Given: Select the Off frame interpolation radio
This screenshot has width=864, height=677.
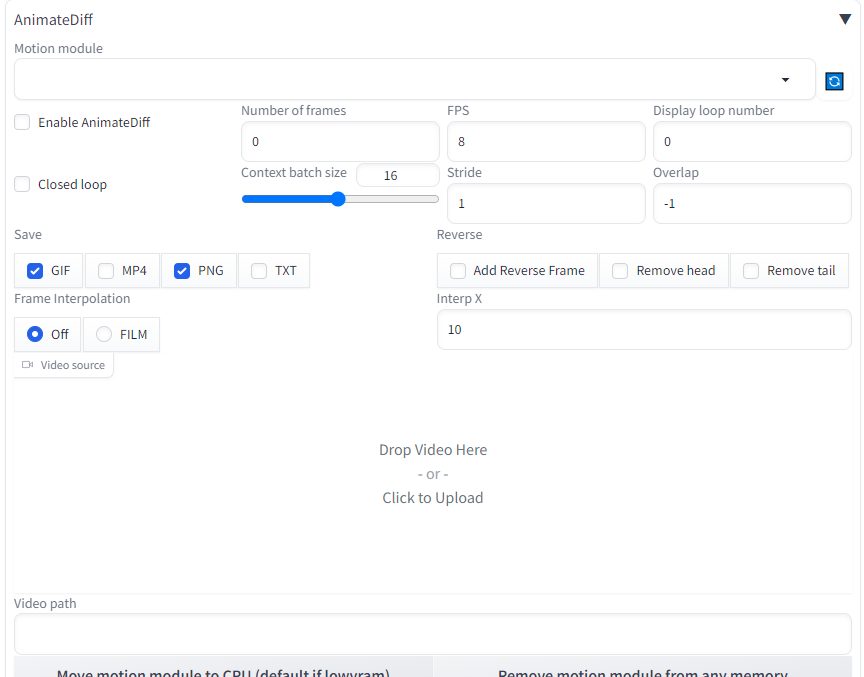Looking at the screenshot, I should coord(35,334).
